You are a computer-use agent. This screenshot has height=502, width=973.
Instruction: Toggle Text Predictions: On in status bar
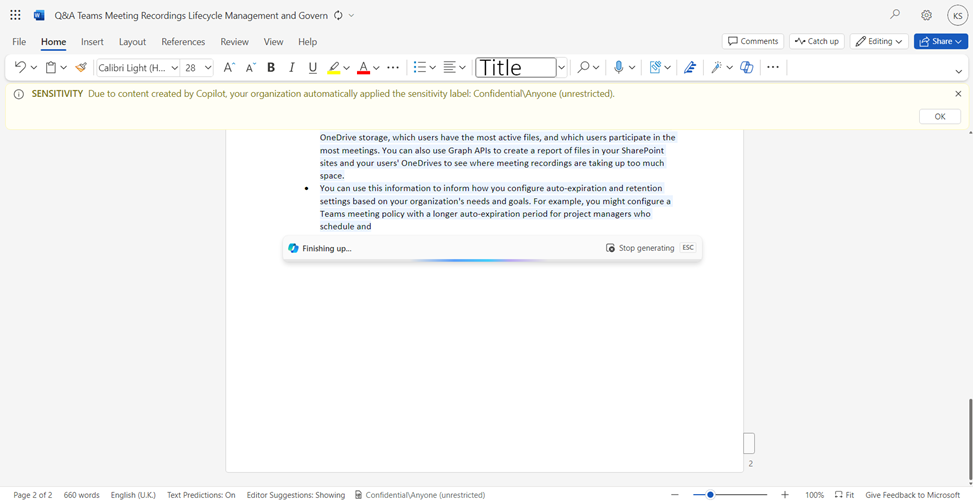201,495
